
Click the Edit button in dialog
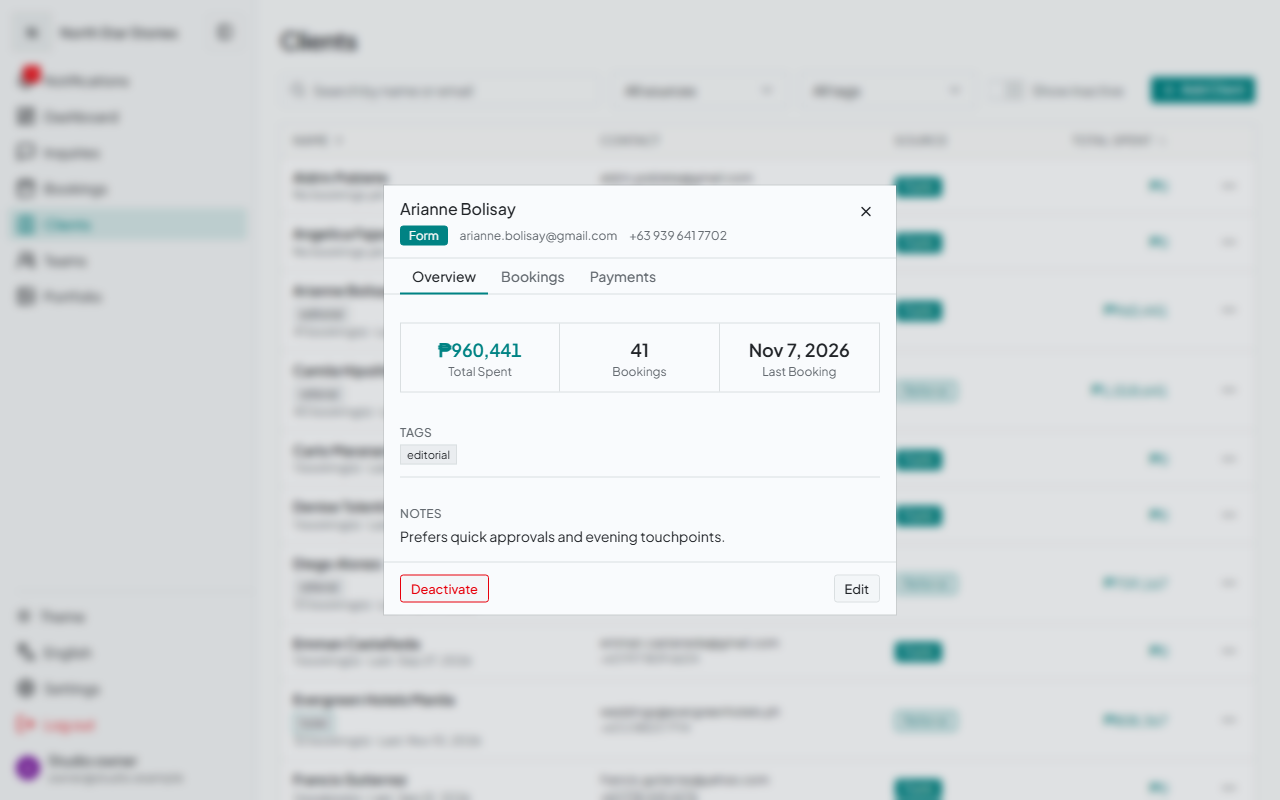point(857,589)
